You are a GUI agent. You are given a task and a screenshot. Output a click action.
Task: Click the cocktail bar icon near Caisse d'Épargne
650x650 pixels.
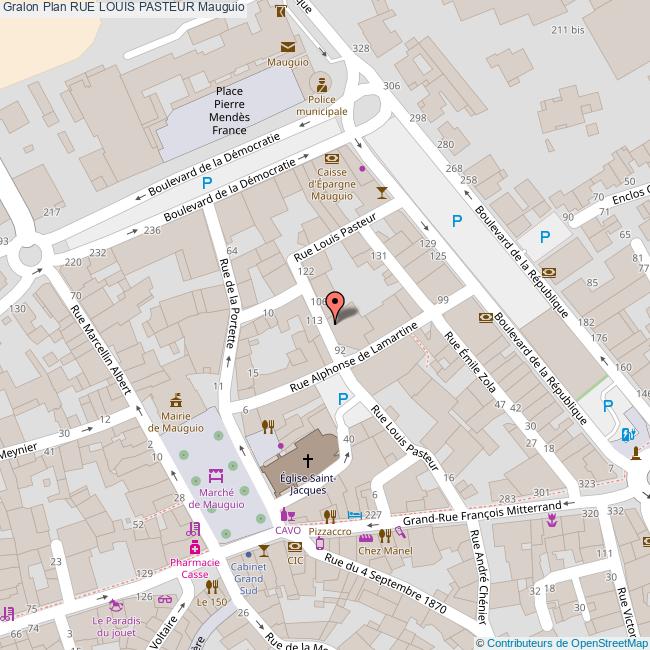tap(380, 189)
